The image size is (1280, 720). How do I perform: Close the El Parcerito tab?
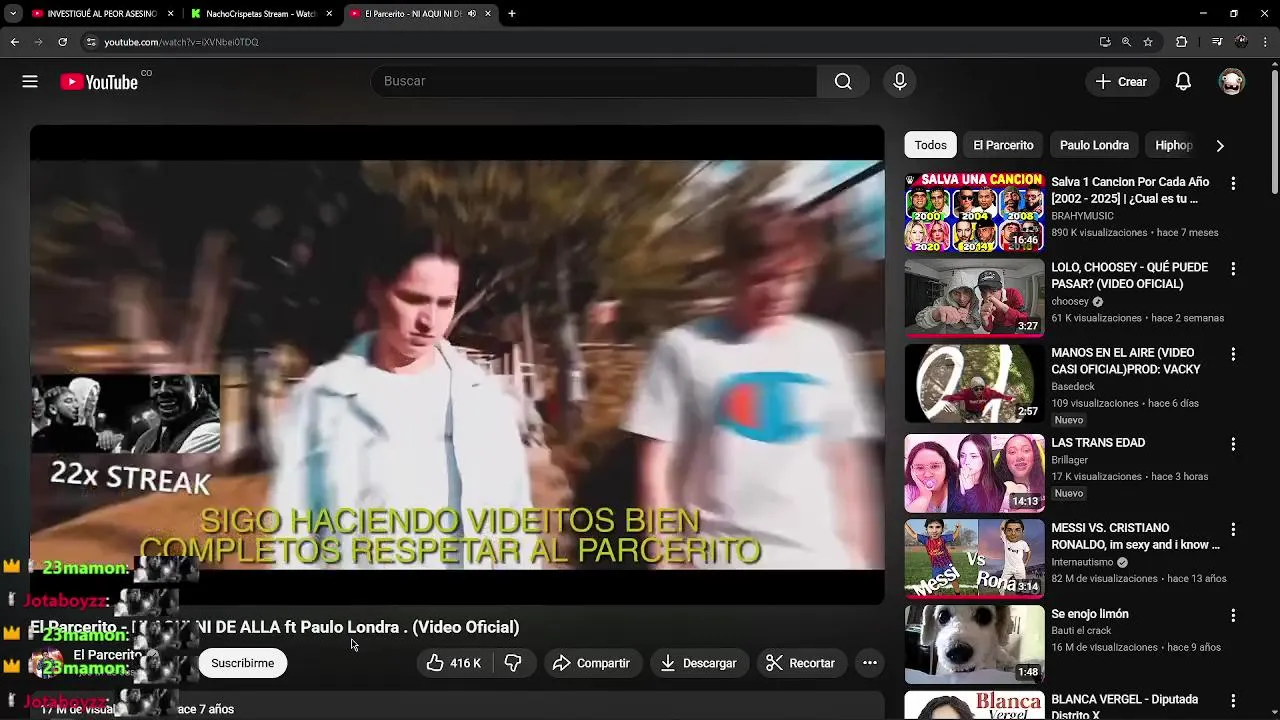click(488, 14)
